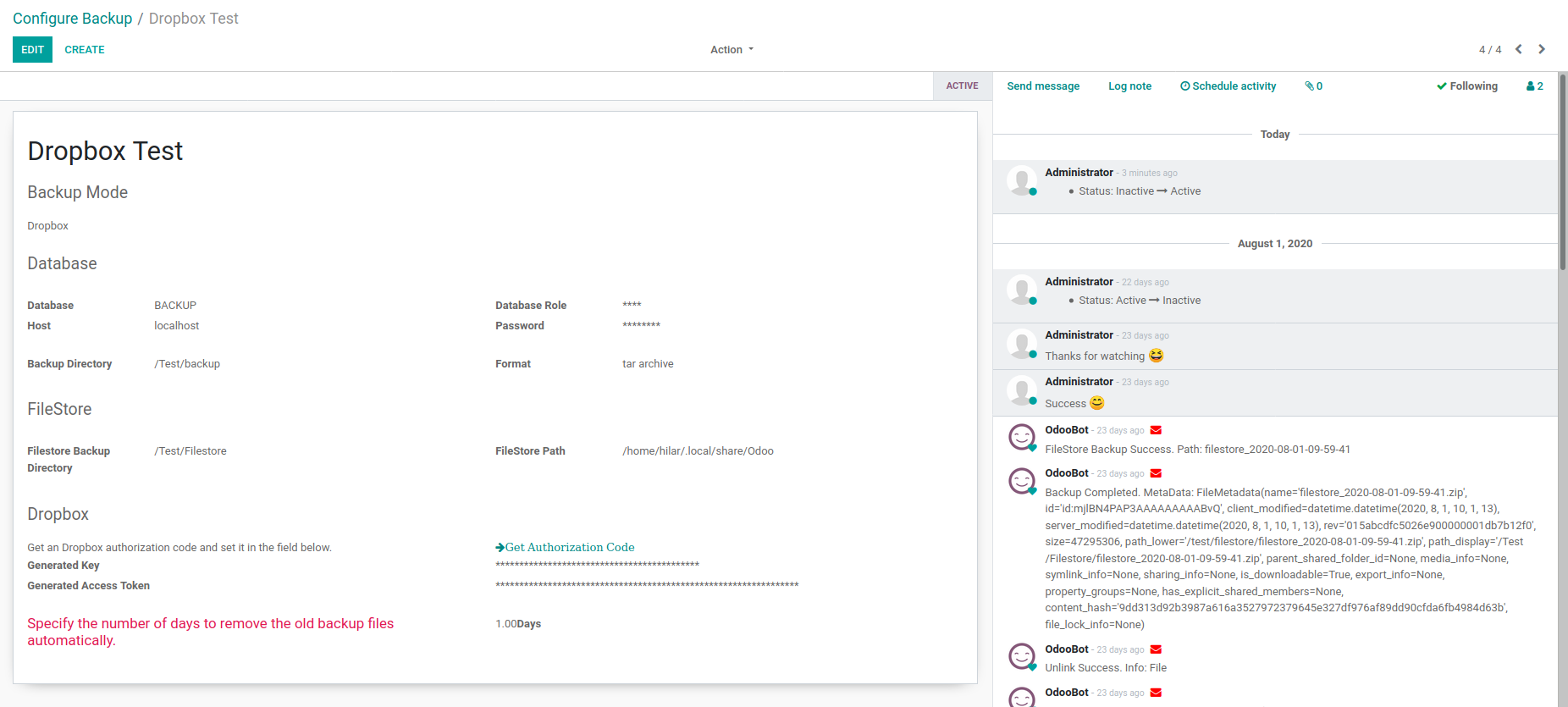Toggle the Following subscription button
The height and width of the screenshot is (707, 1568).
1467,86
